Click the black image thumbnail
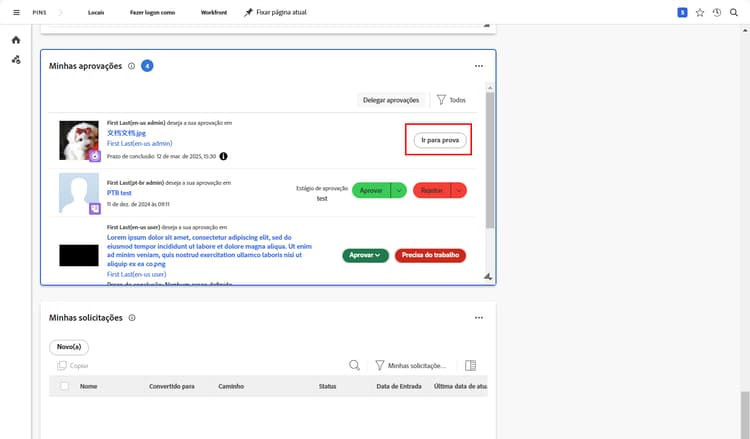 click(x=79, y=255)
